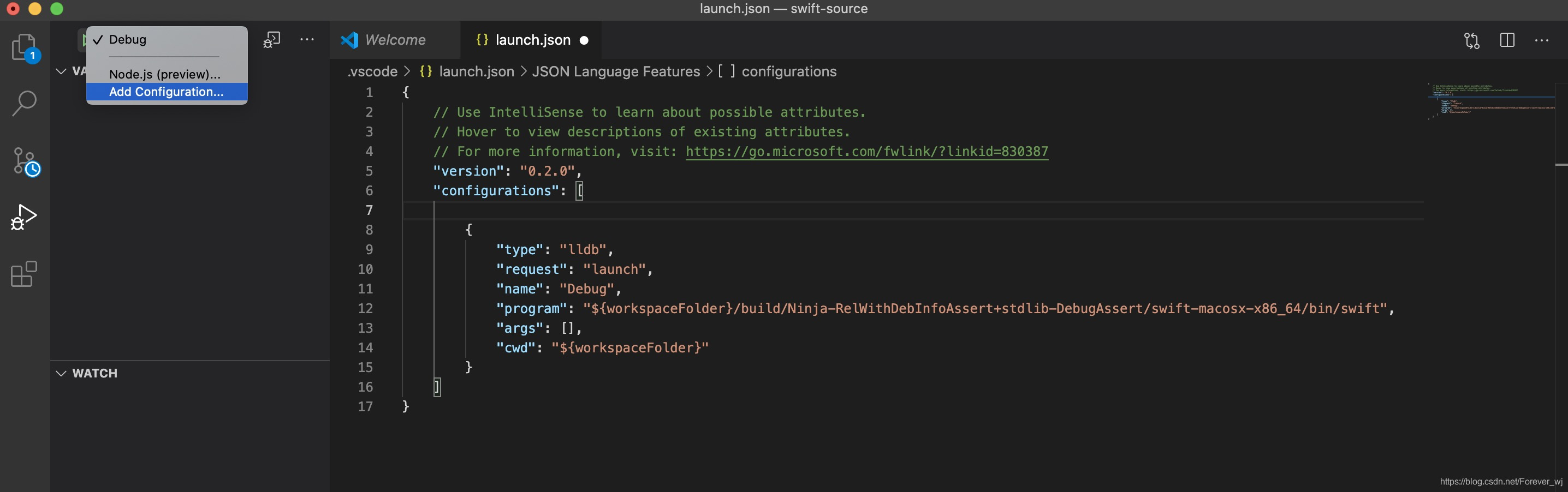Open the Debug Console icon
Image resolution: width=1568 pixels, height=492 pixels.
click(x=271, y=40)
